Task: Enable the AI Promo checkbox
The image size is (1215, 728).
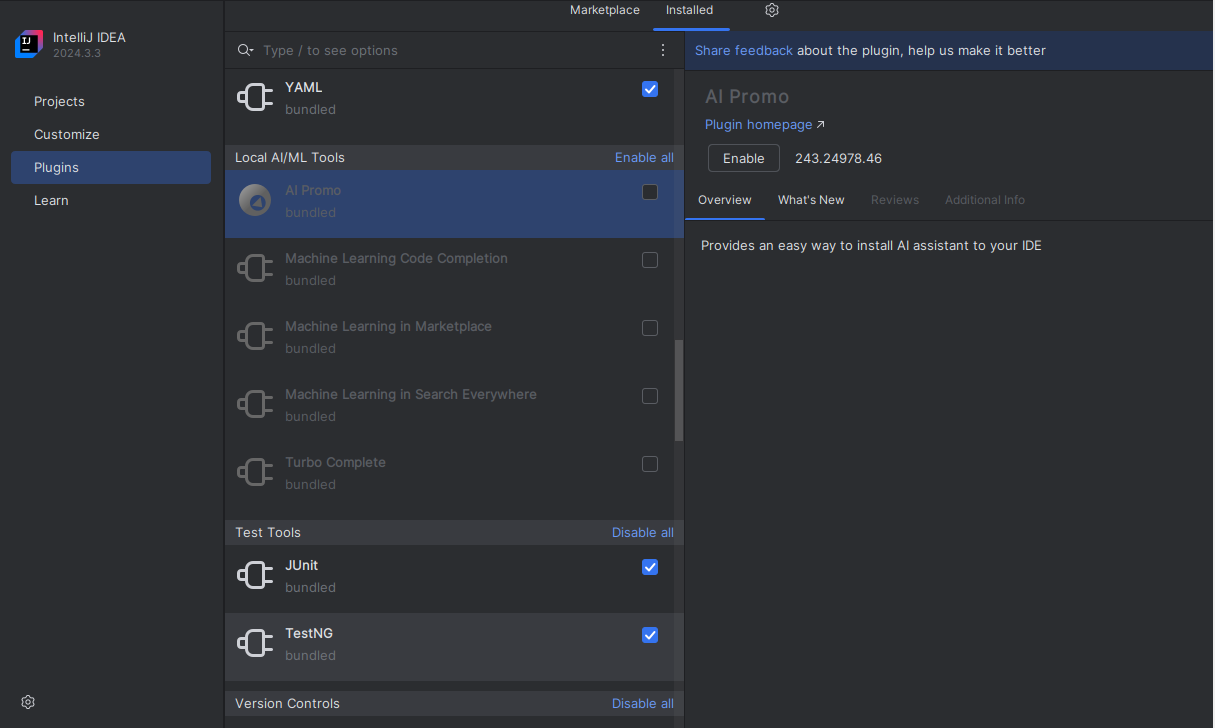Action: 650,191
